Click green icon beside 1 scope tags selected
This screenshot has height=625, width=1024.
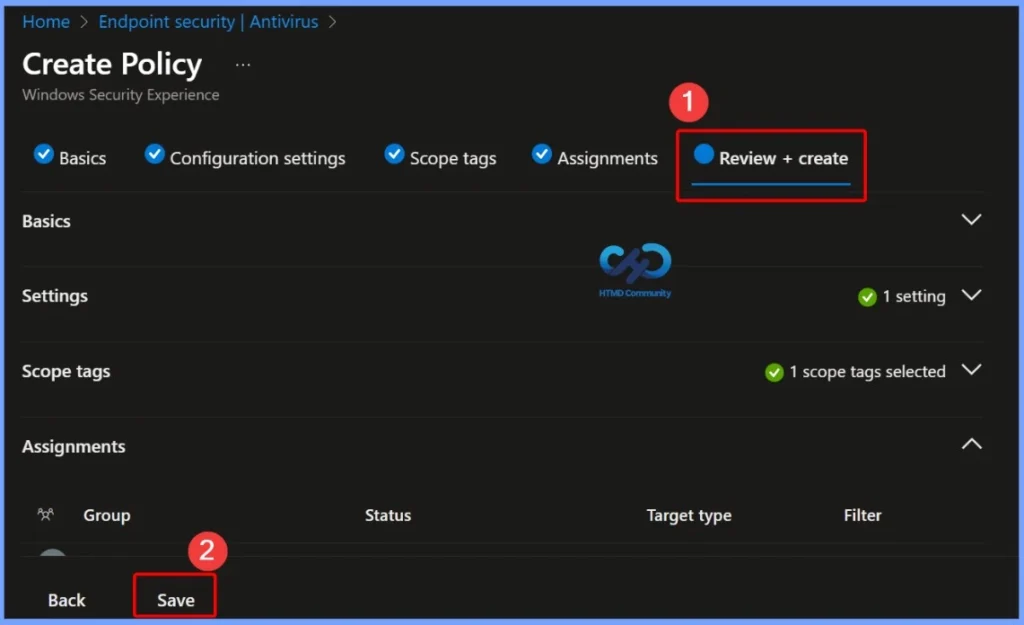pyautogui.click(x=773, y=372)
